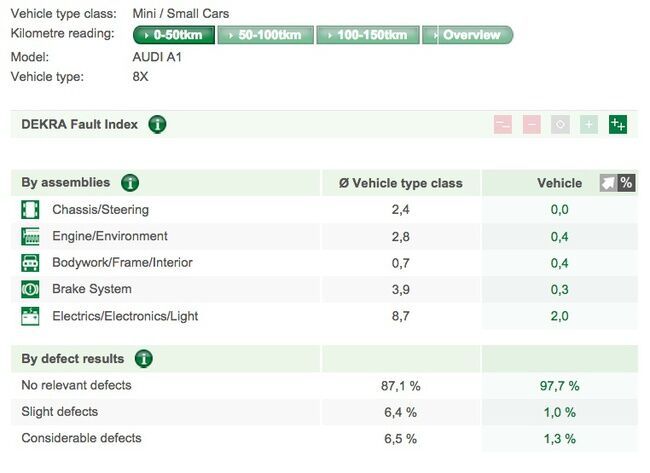650x473 pixels.
Task: Toggle the arrow trend display mode
Action: click(x=608, y=183)
